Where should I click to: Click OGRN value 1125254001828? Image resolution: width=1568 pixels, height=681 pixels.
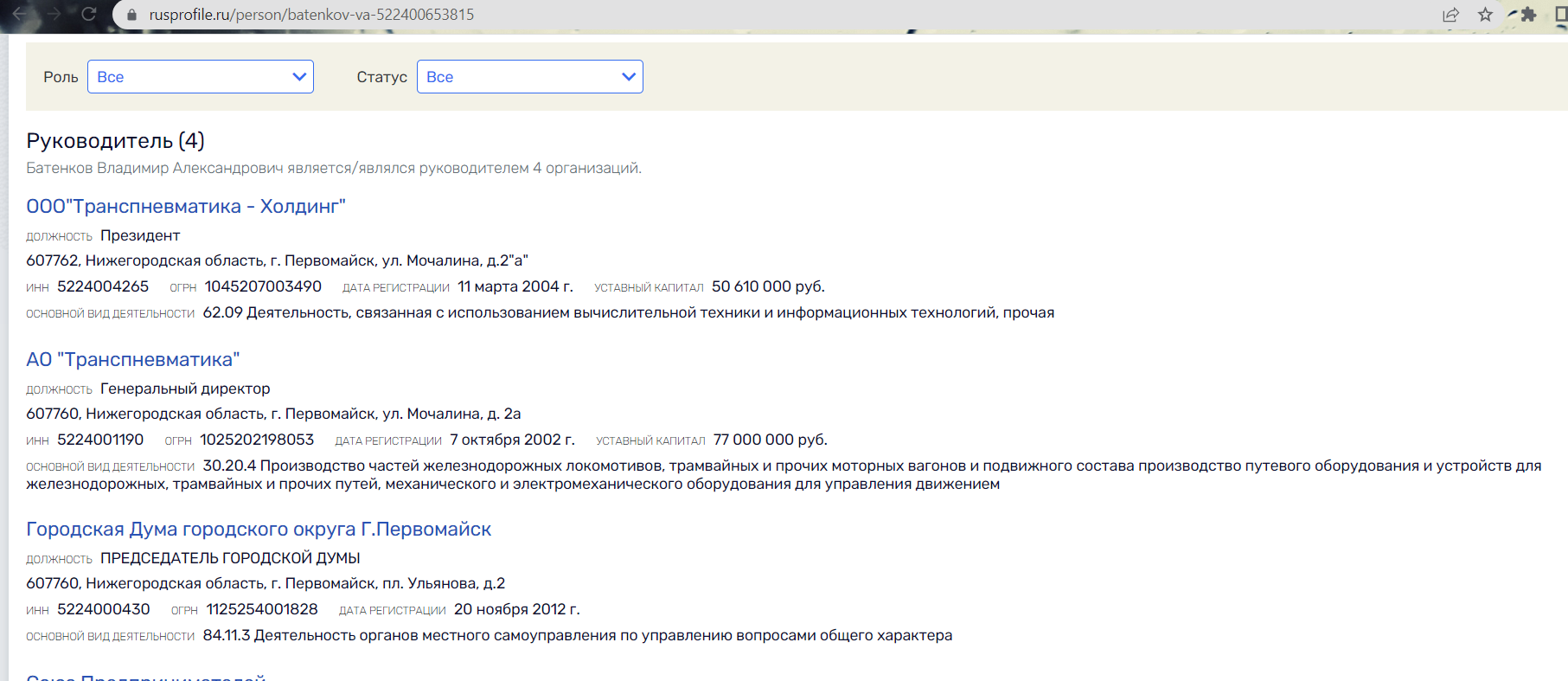coord(262,609)
